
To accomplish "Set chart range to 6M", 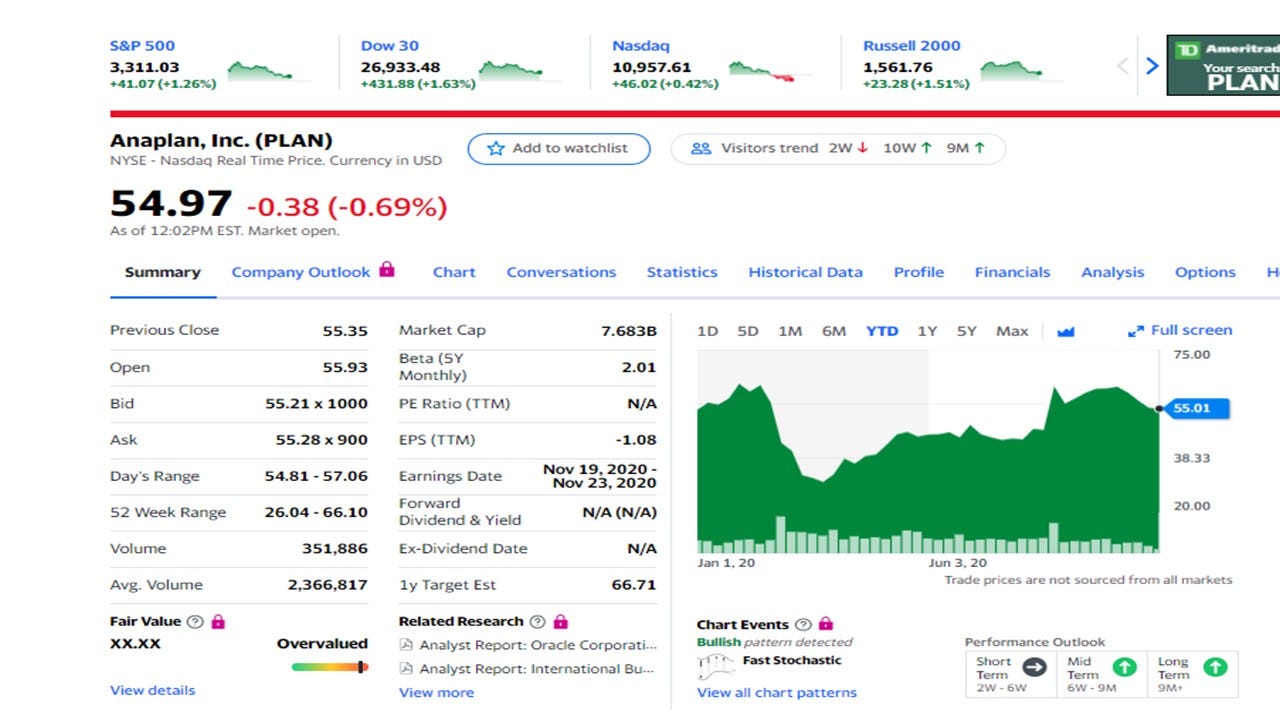I will [834, 331].
